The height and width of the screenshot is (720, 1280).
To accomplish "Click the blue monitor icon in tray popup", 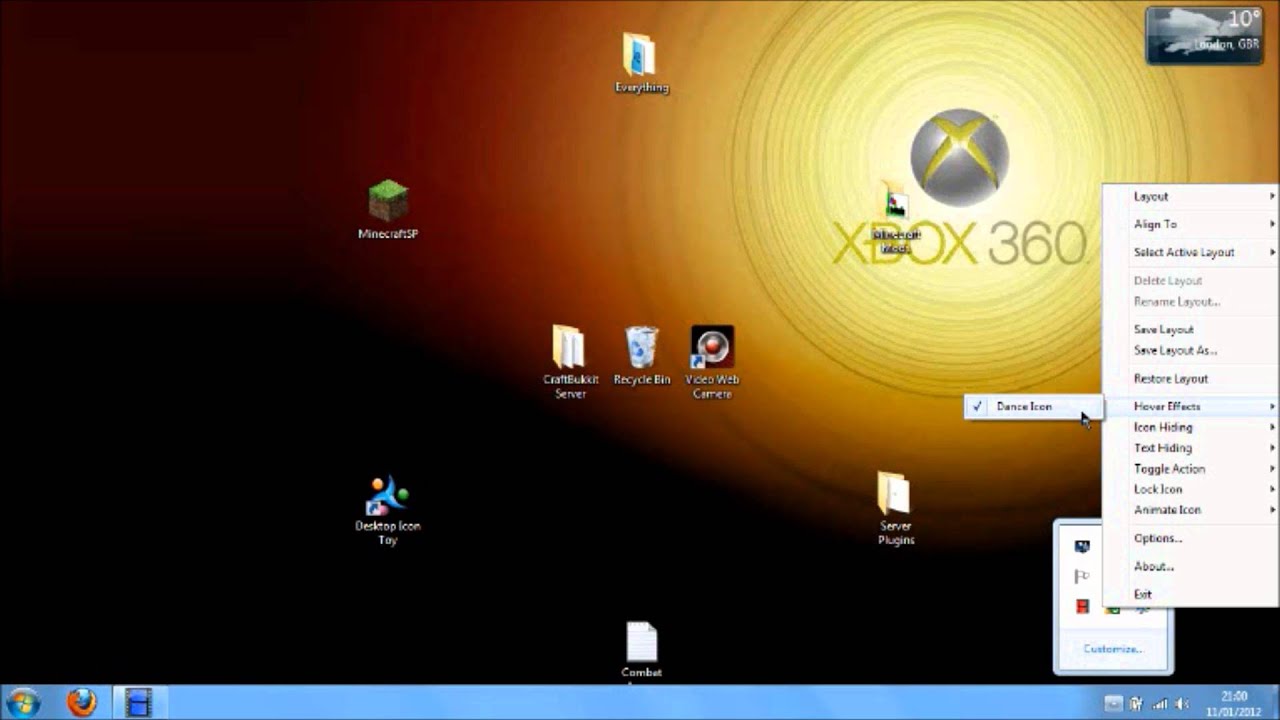I will tap(1081, 546).
